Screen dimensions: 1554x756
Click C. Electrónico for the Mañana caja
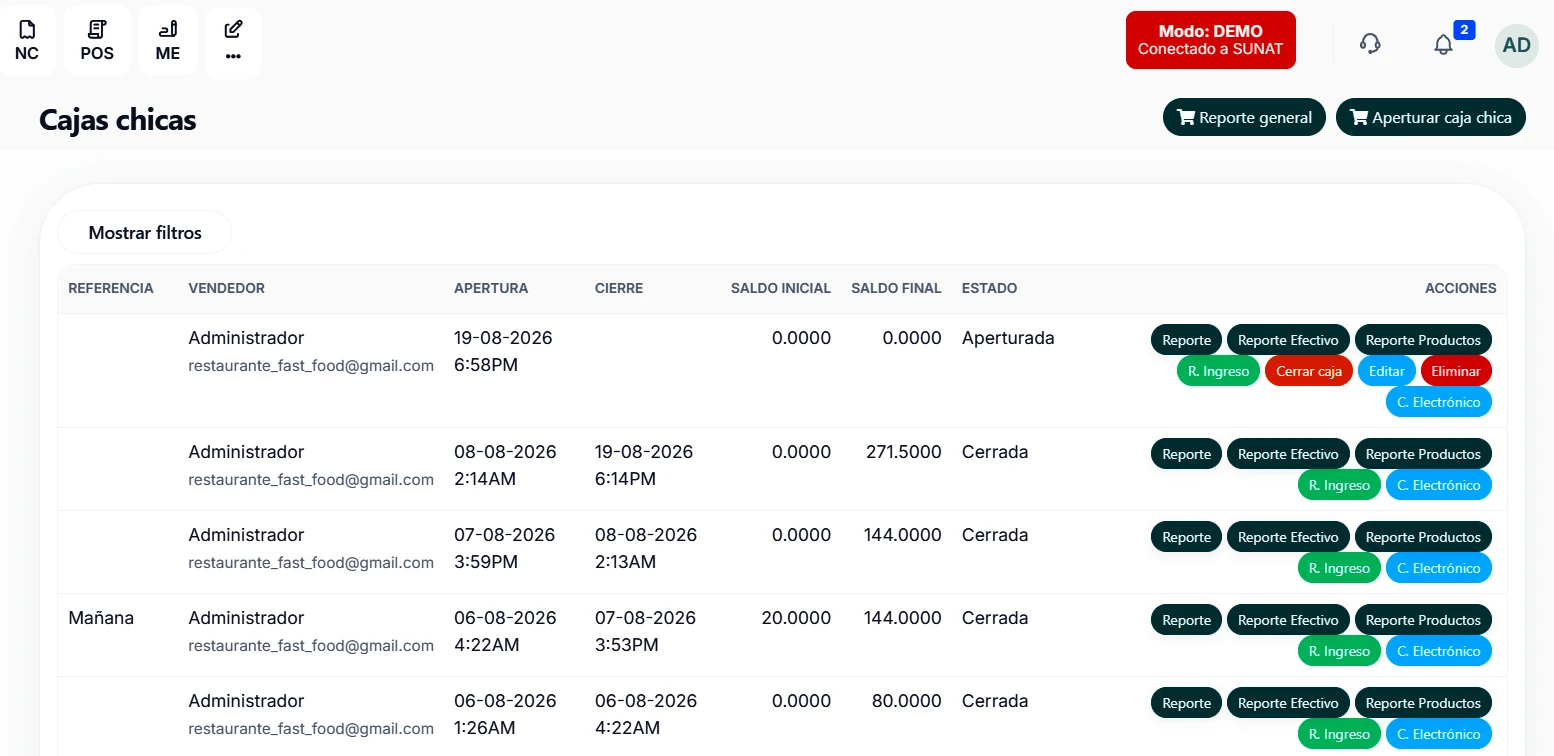(x=1439, y=651)
